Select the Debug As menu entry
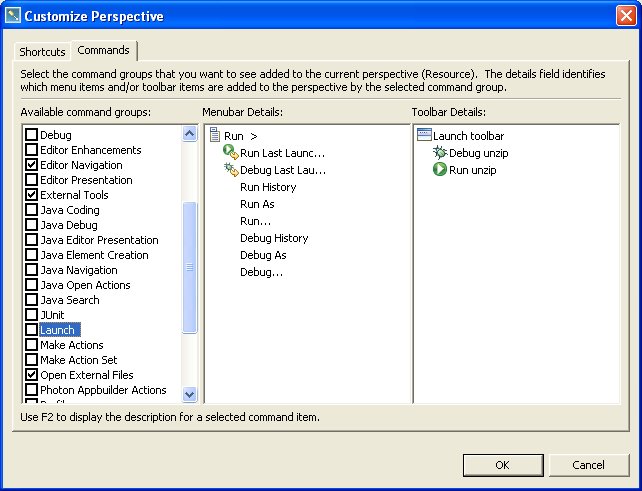Screen dimensions: 642x491 point(262,255)
